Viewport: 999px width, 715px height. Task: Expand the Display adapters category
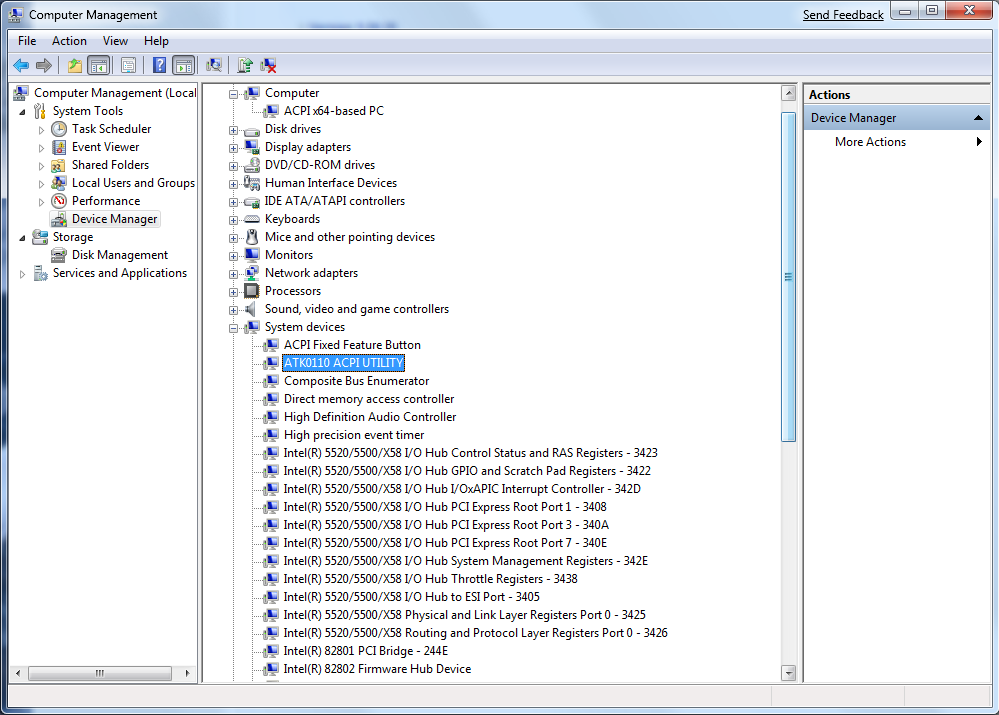click(234, 148)
